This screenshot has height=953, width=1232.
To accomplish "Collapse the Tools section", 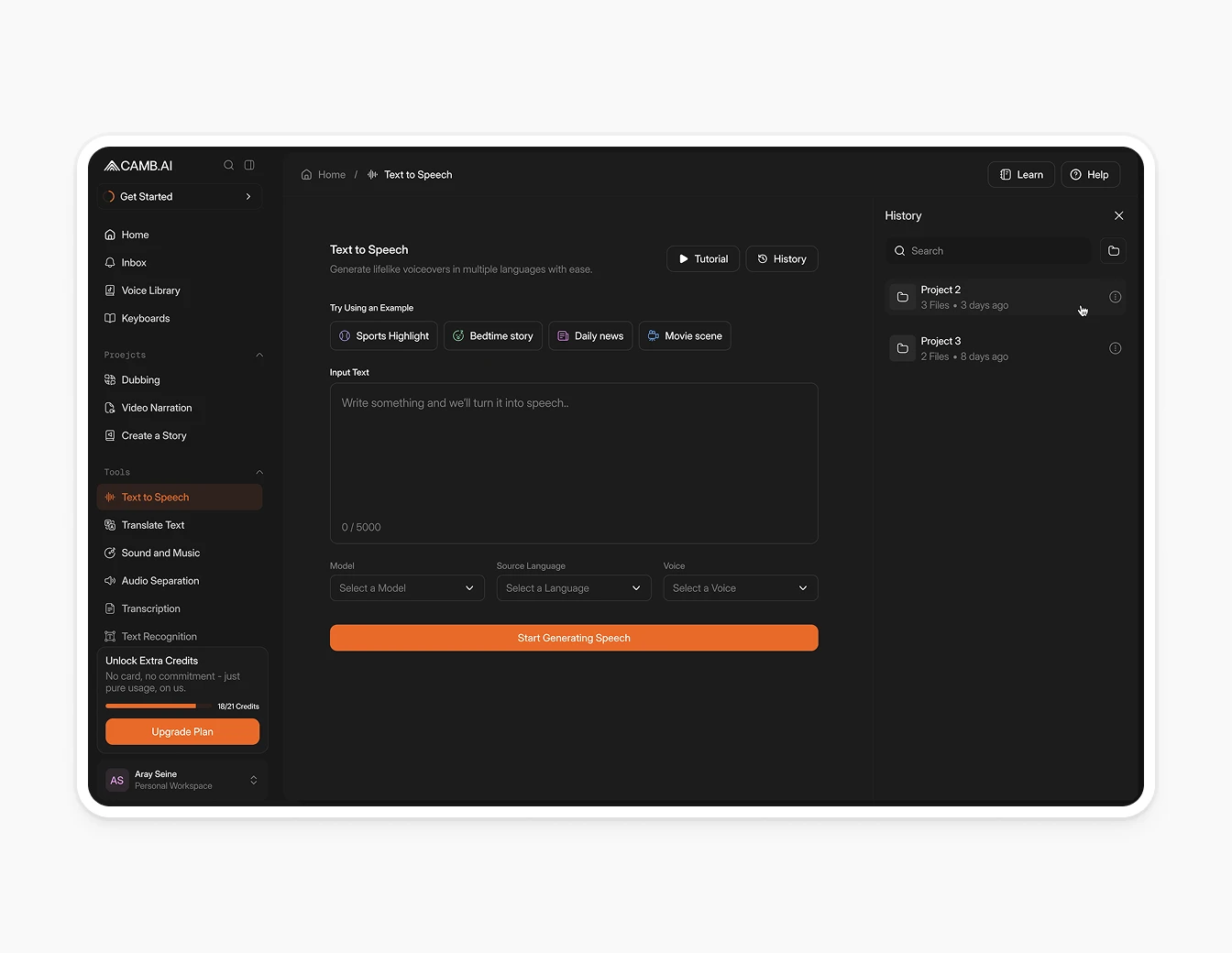I will [x=259, y=472].
